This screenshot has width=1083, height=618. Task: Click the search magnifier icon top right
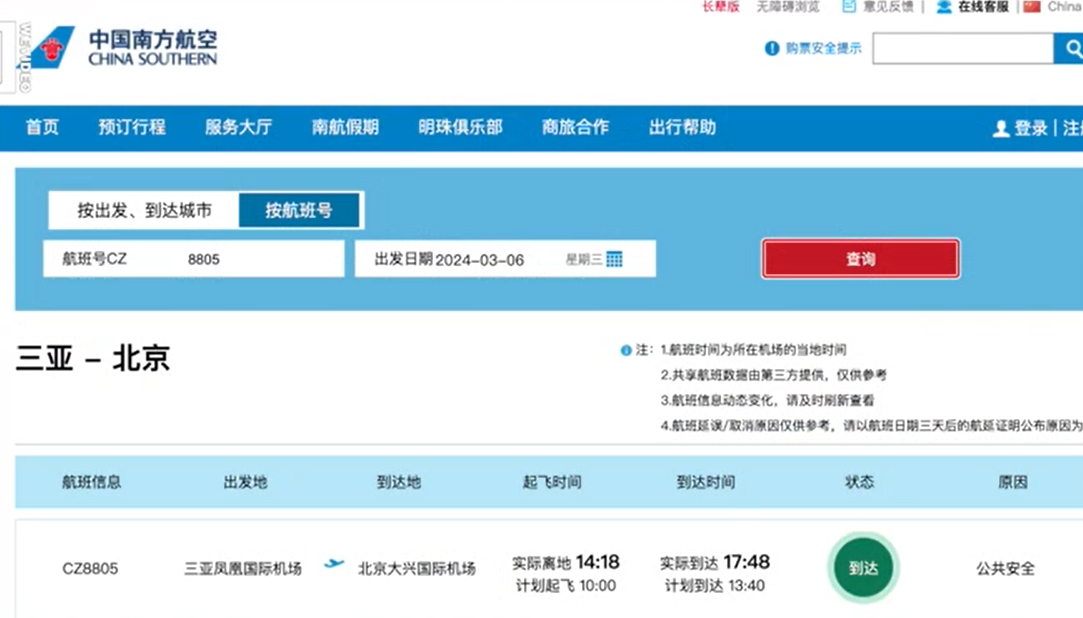[x=1073, y=47]
